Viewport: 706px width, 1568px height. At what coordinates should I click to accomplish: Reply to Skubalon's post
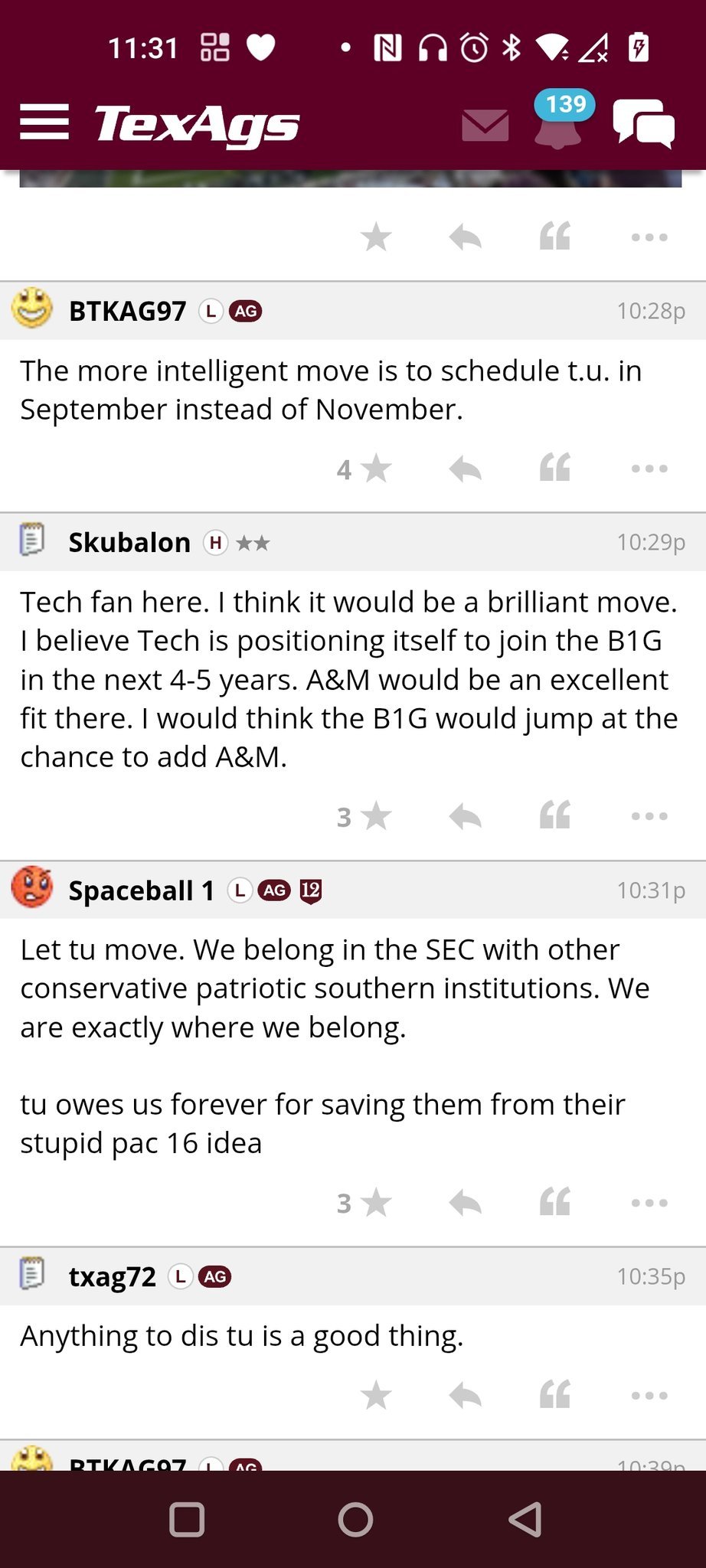click(465, 816)
